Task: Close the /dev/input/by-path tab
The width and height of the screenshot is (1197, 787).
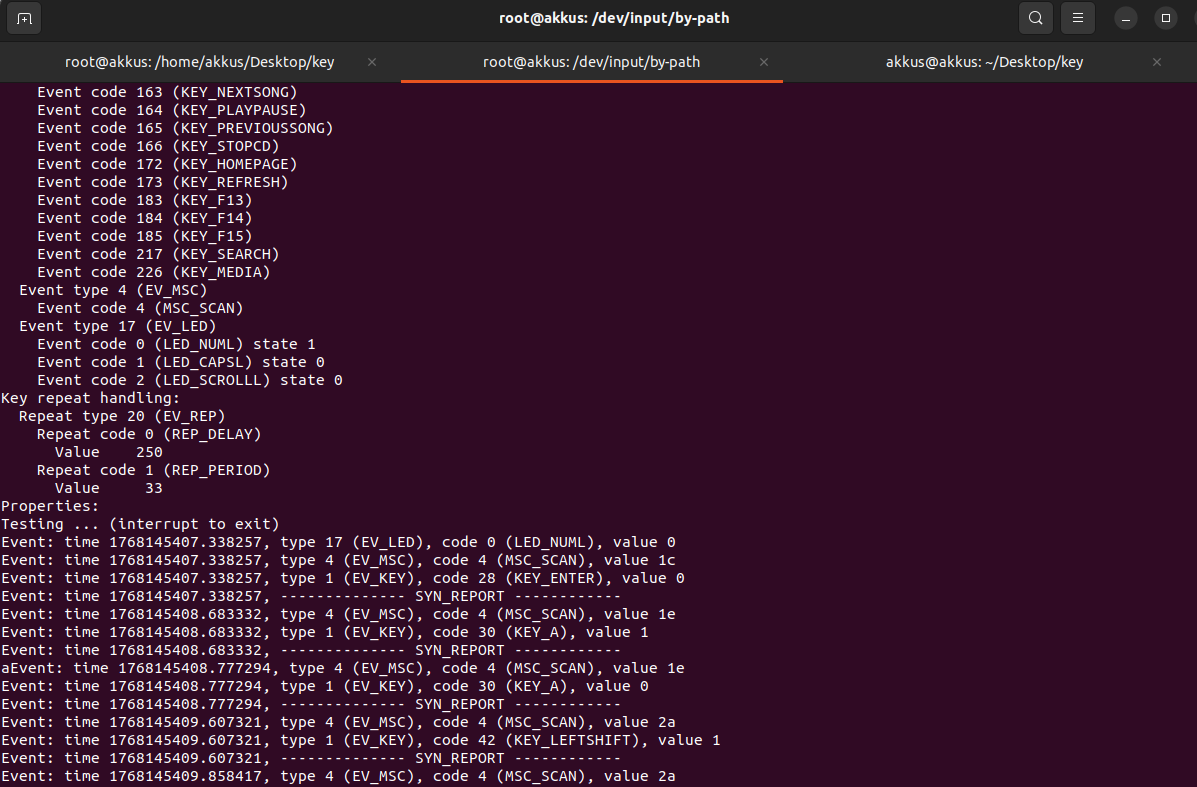Action: click(764, 62)
